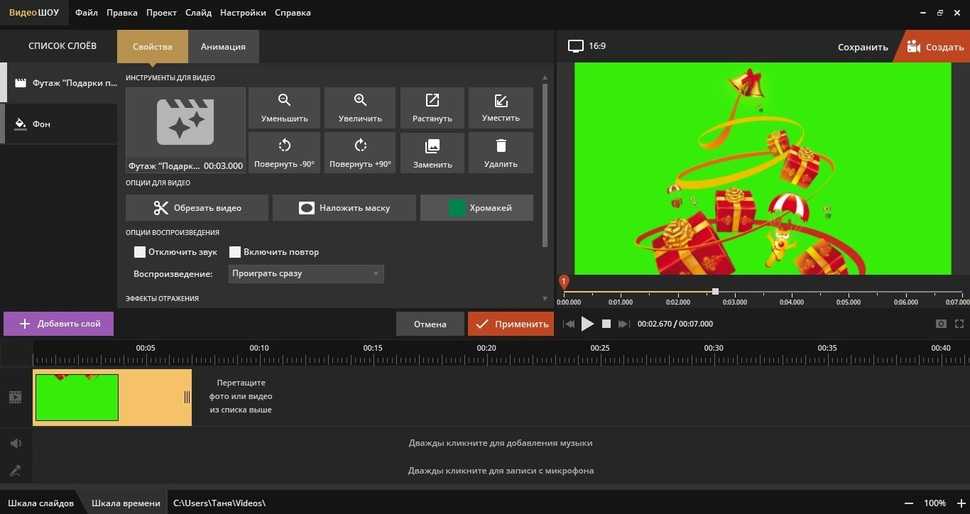This screenshot has width=970, height=514.
Task: Click the Хромакей button
Action: tap(477, 208)
